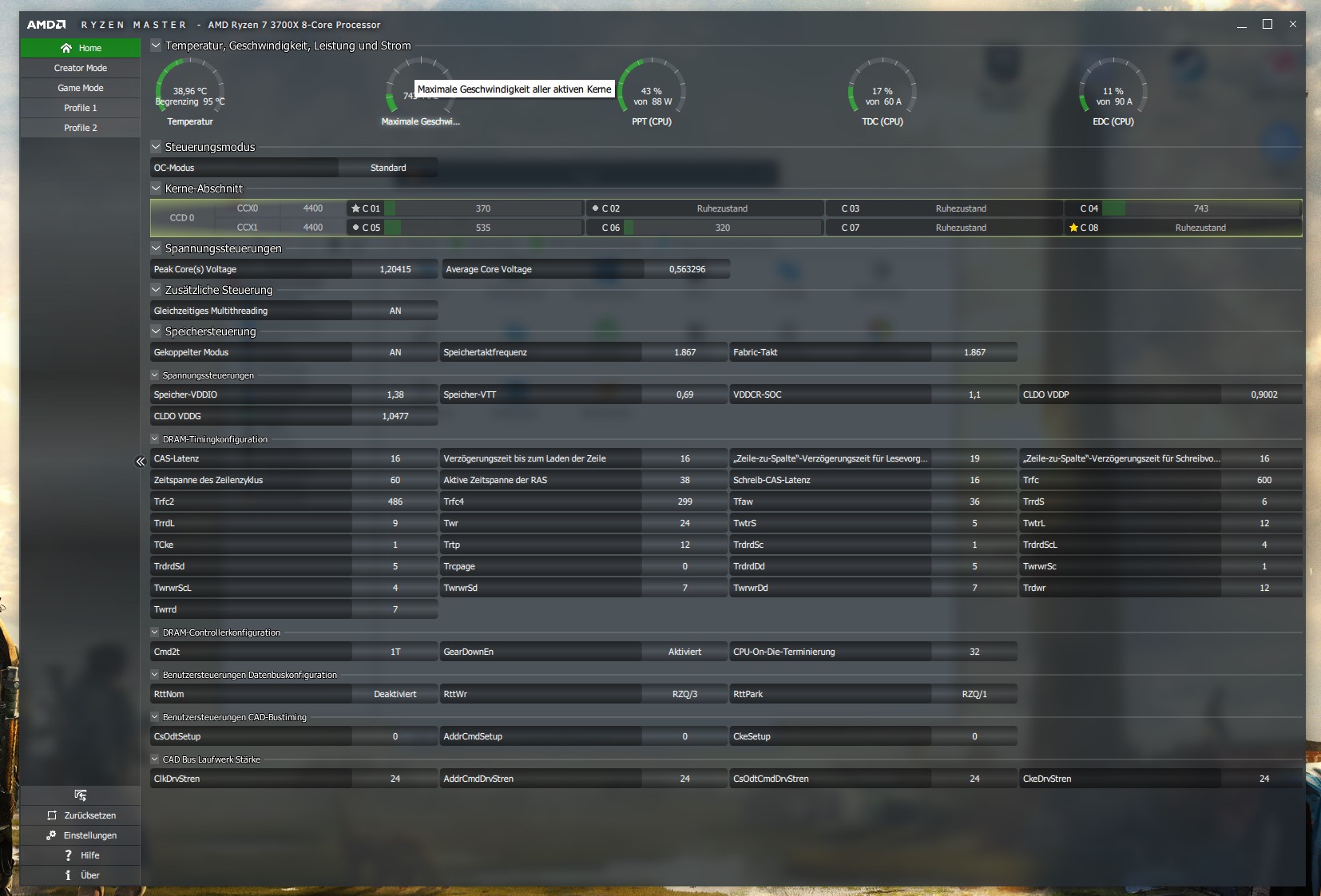The height and width of the screenshot is (896, 1321).
Task: Open Hilfe help
Action: tap(80, 855)
